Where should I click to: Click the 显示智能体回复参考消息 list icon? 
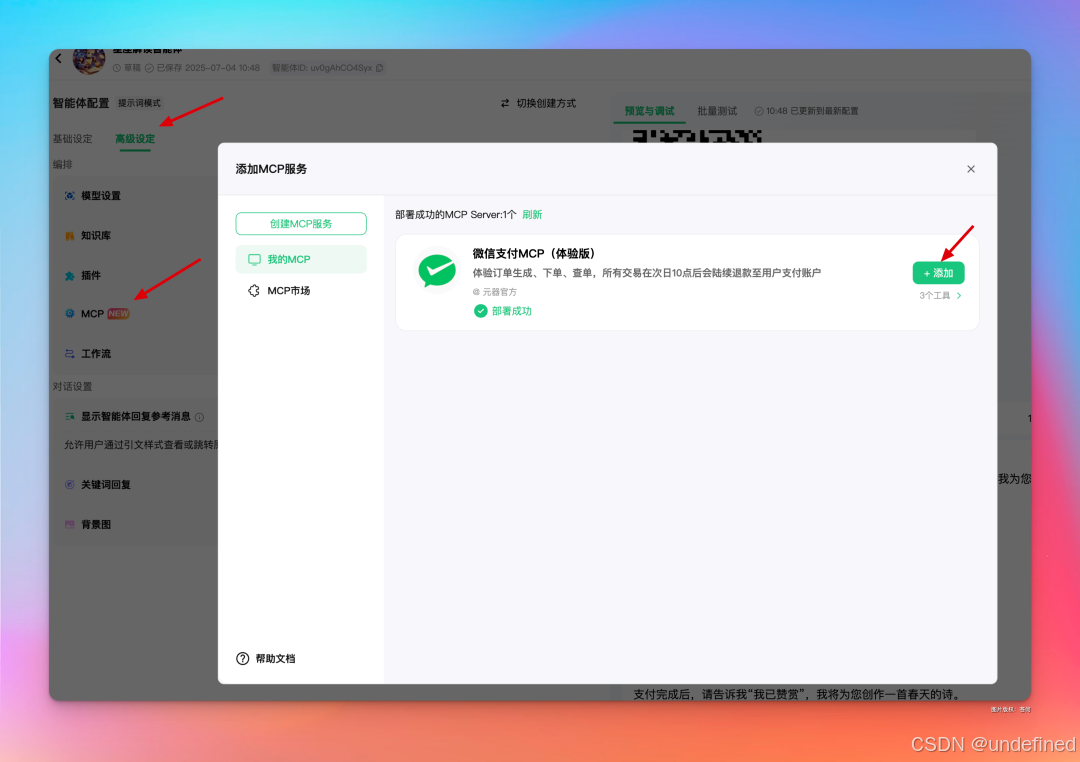point(70,416)
